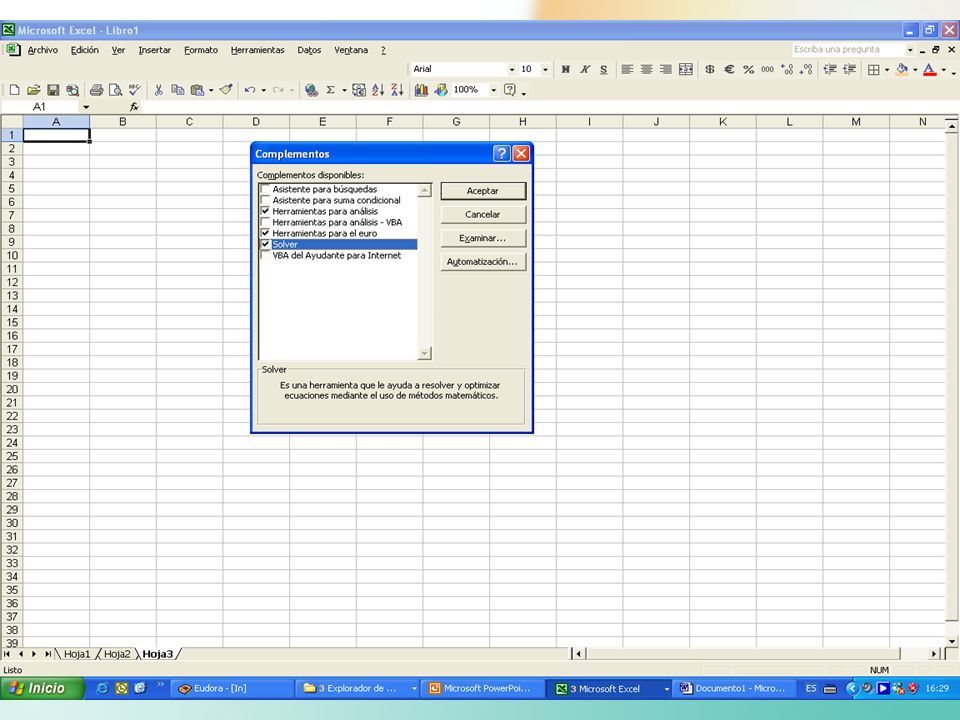Viewport: 960px width, 720px height.
Task: Check Asistente para búsquedas add-in
Action: pos(265,189)
